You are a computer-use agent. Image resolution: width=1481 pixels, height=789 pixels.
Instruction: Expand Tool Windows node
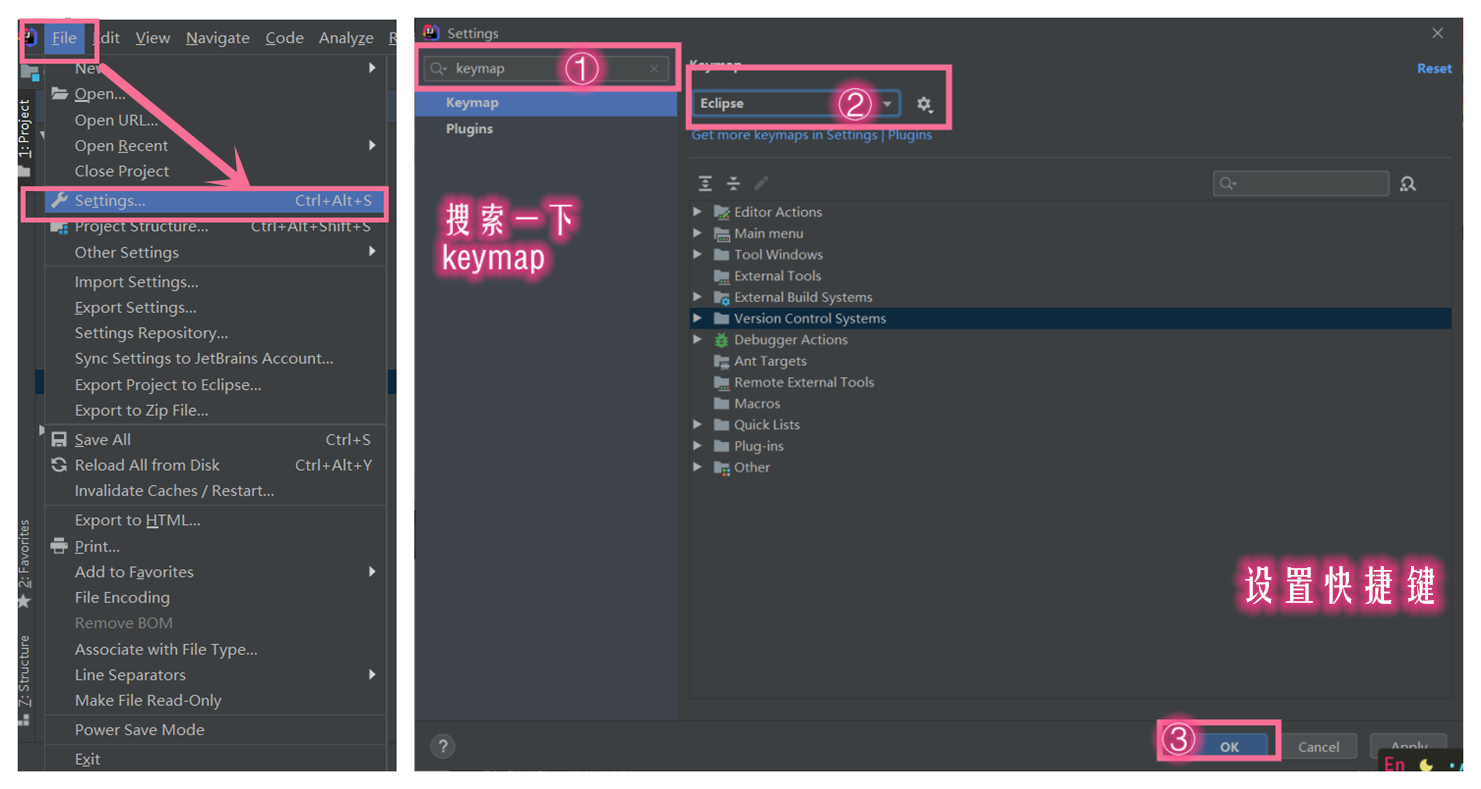[698, 254]
